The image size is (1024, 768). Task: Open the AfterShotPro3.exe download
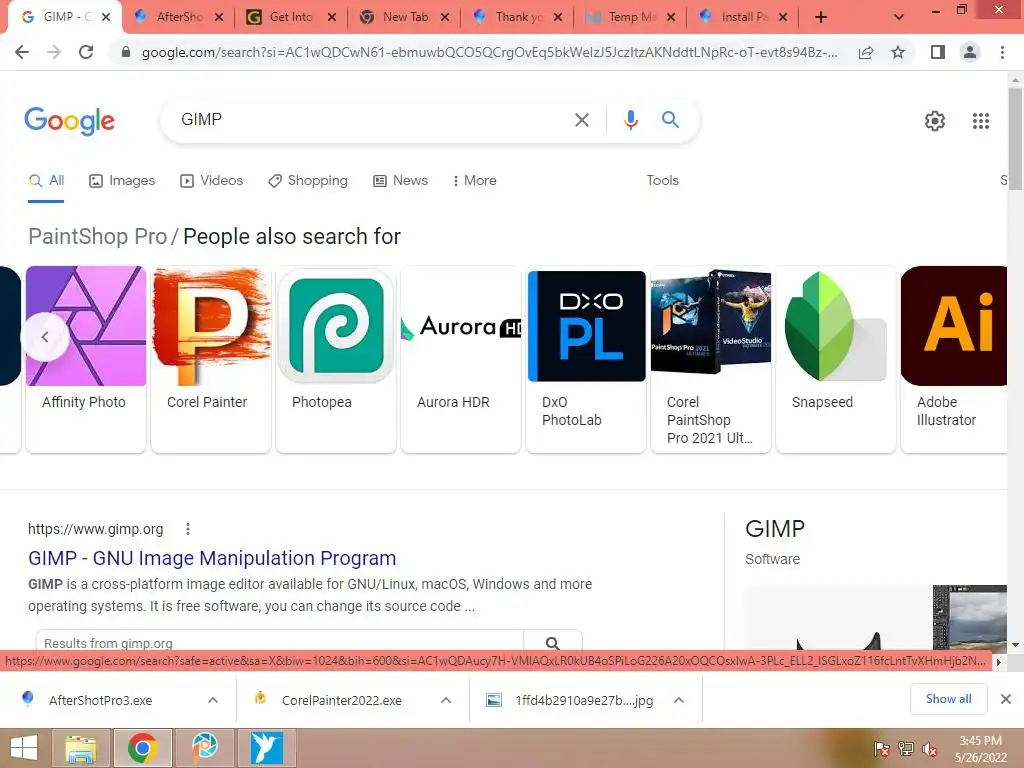[x=101, y=700]
